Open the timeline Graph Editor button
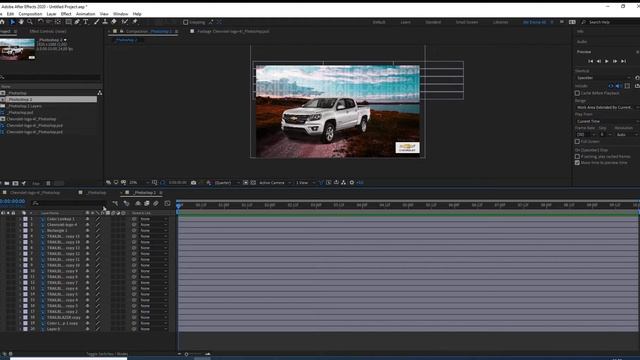Viewport: 640px width, 360px height. coord(167,203)
